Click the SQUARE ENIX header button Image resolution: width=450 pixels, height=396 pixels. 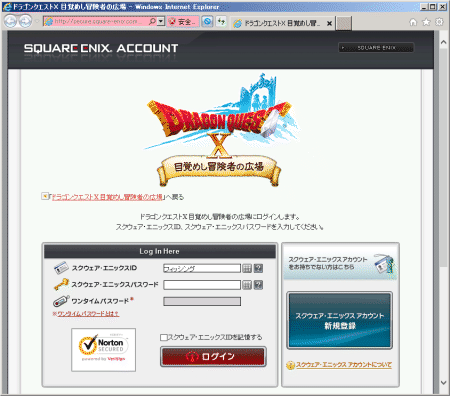(x=376, y=48)
